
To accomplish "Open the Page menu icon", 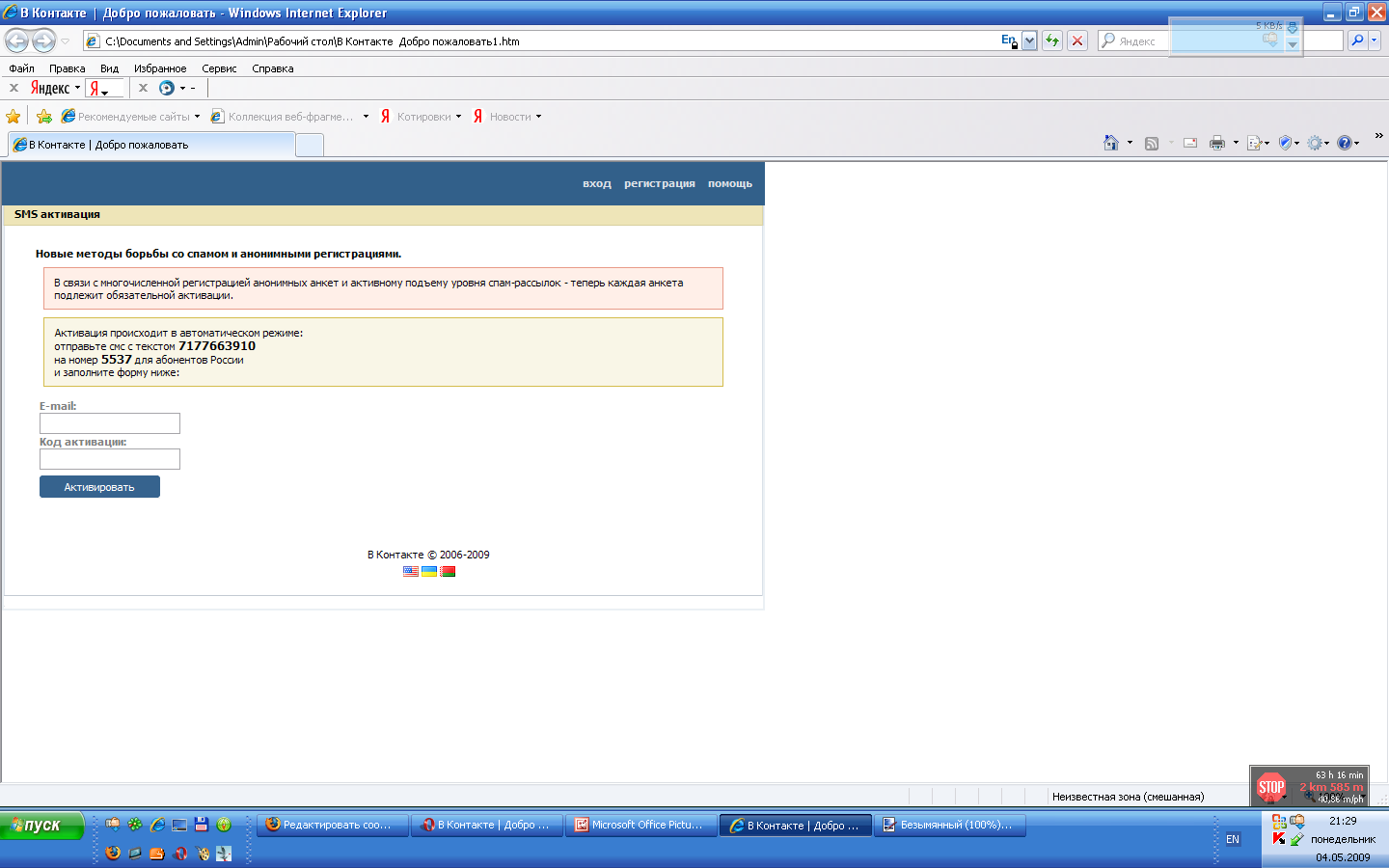I will click(1255, 143).
